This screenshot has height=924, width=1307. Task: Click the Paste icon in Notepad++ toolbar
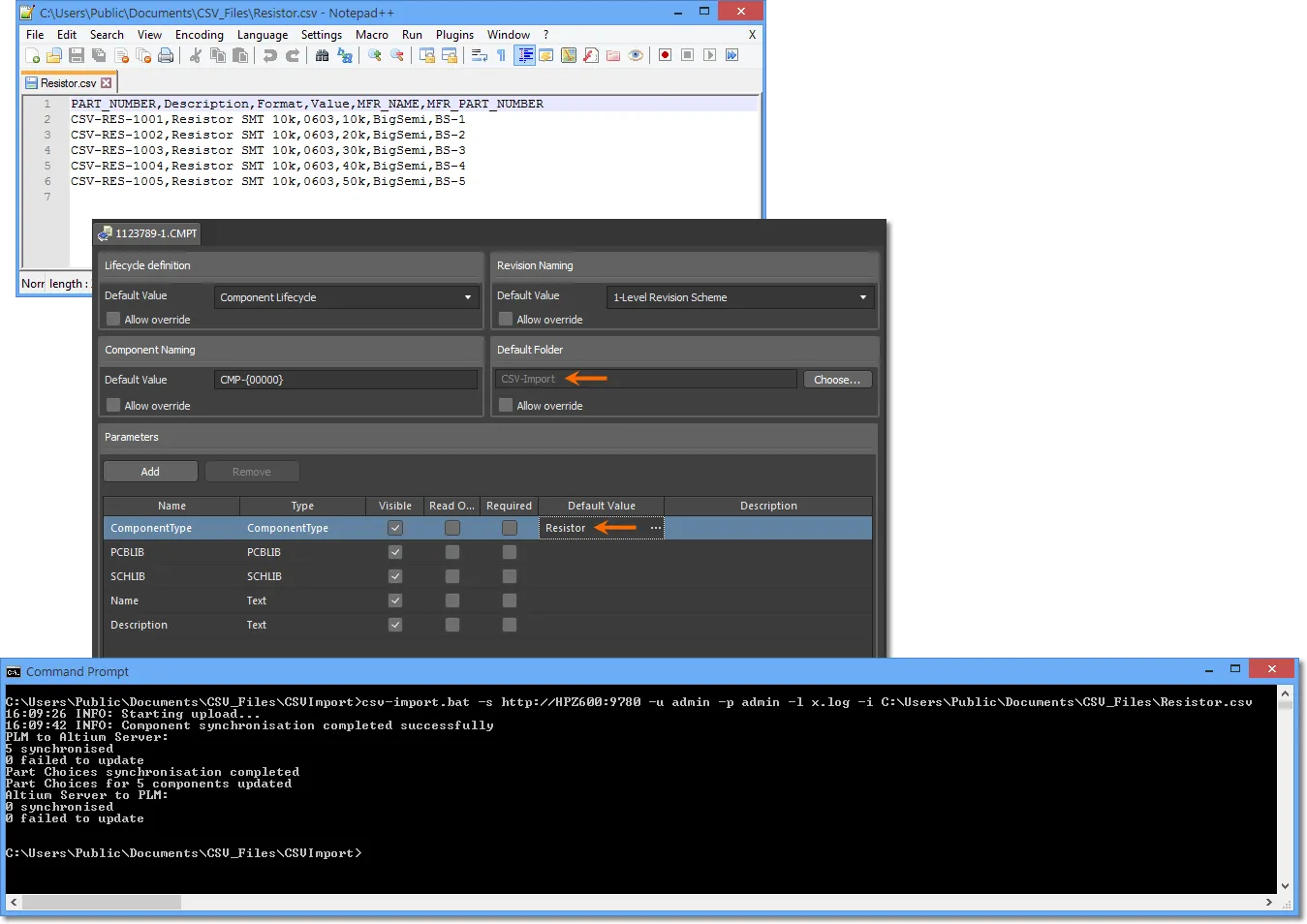240,55
